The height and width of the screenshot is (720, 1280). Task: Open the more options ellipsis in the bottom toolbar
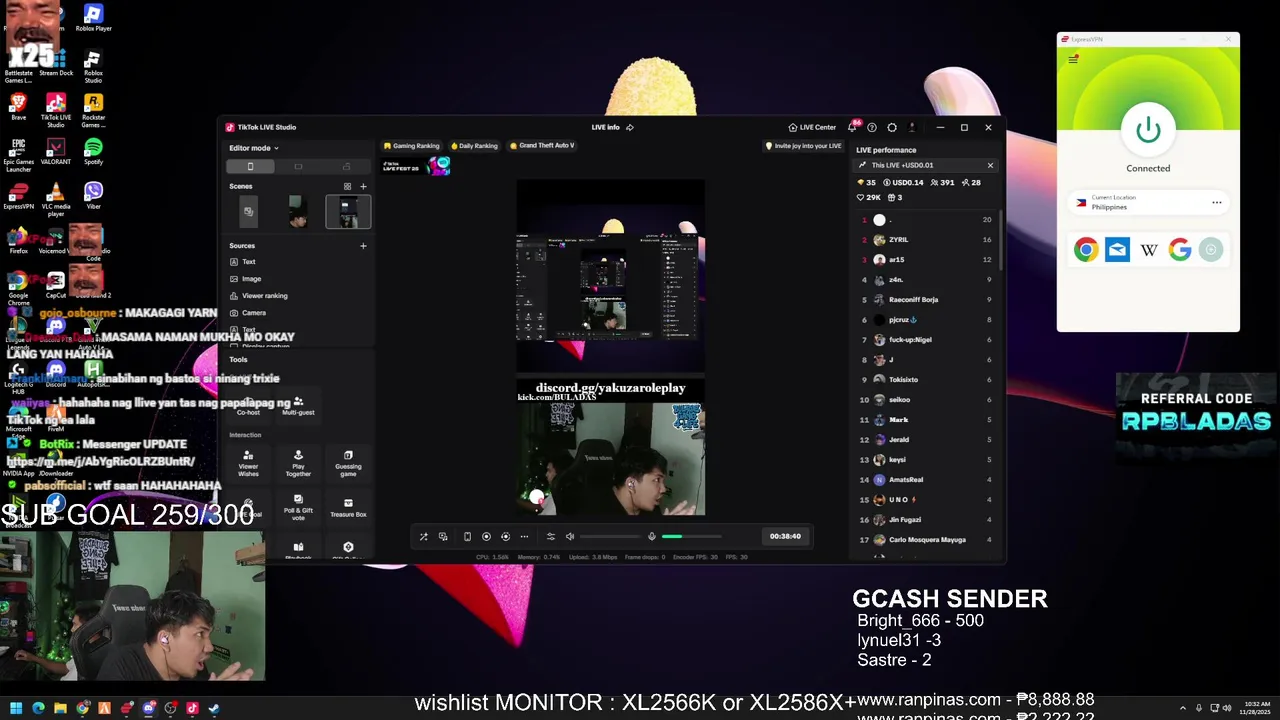tap(524, 536)
